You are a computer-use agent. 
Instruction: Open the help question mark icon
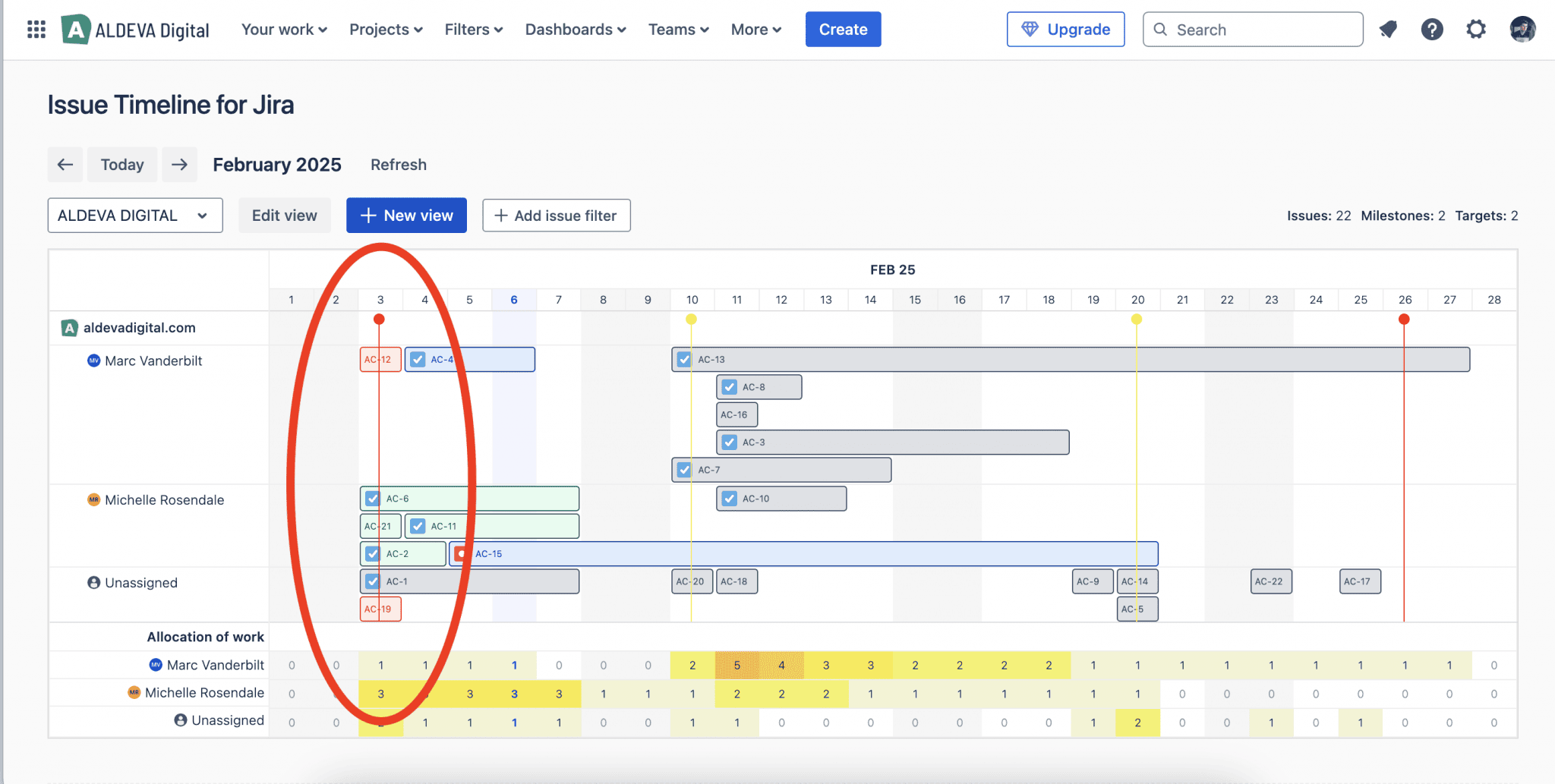(x=1432, y=30)
